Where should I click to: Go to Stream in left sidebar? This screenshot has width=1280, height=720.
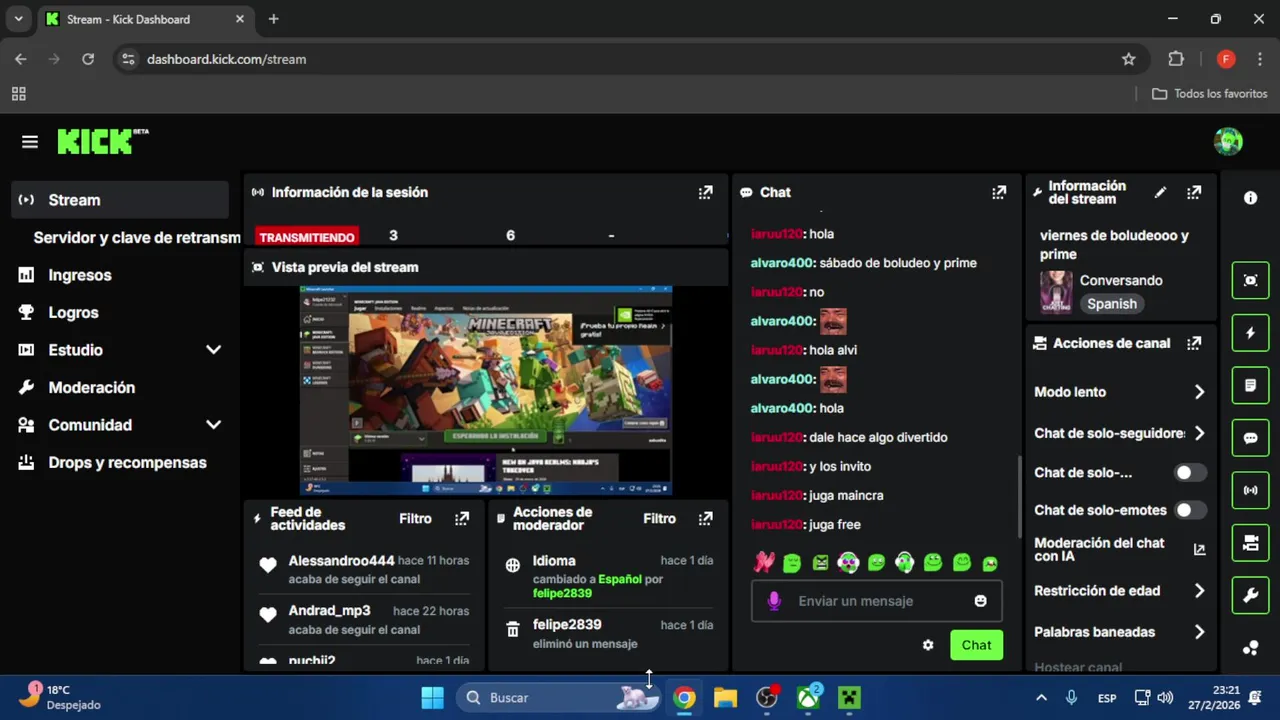click(x=120, y=200)
